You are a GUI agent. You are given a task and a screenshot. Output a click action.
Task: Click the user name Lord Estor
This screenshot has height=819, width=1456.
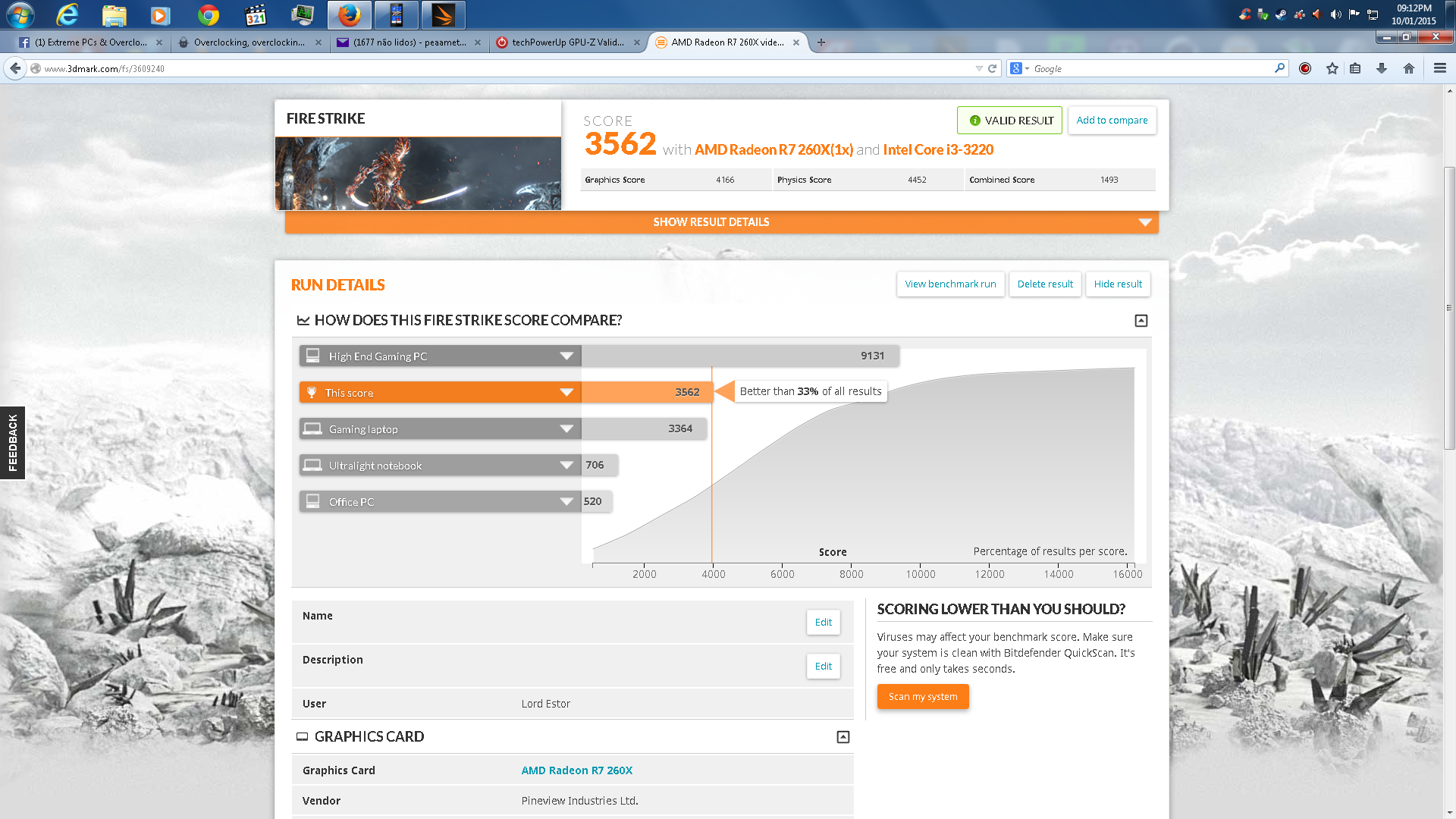[545, 704]
